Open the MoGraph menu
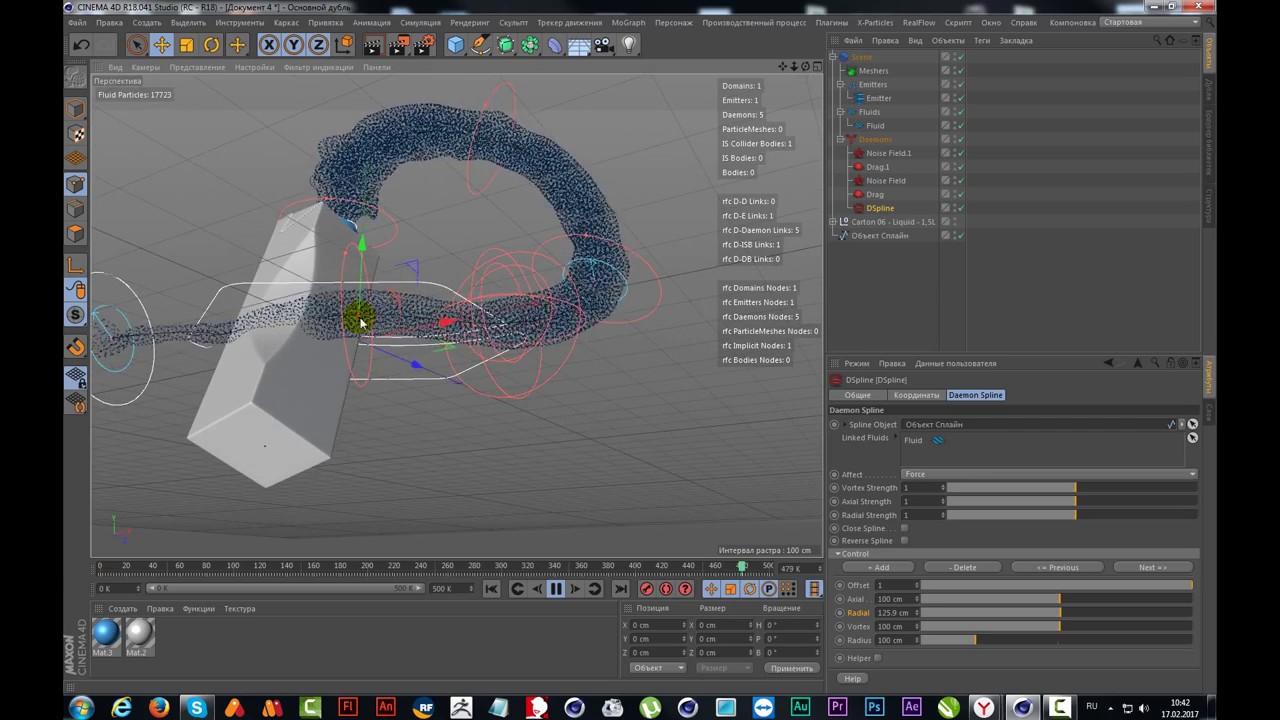1280x720 pixels. click(x=628, y=22)
